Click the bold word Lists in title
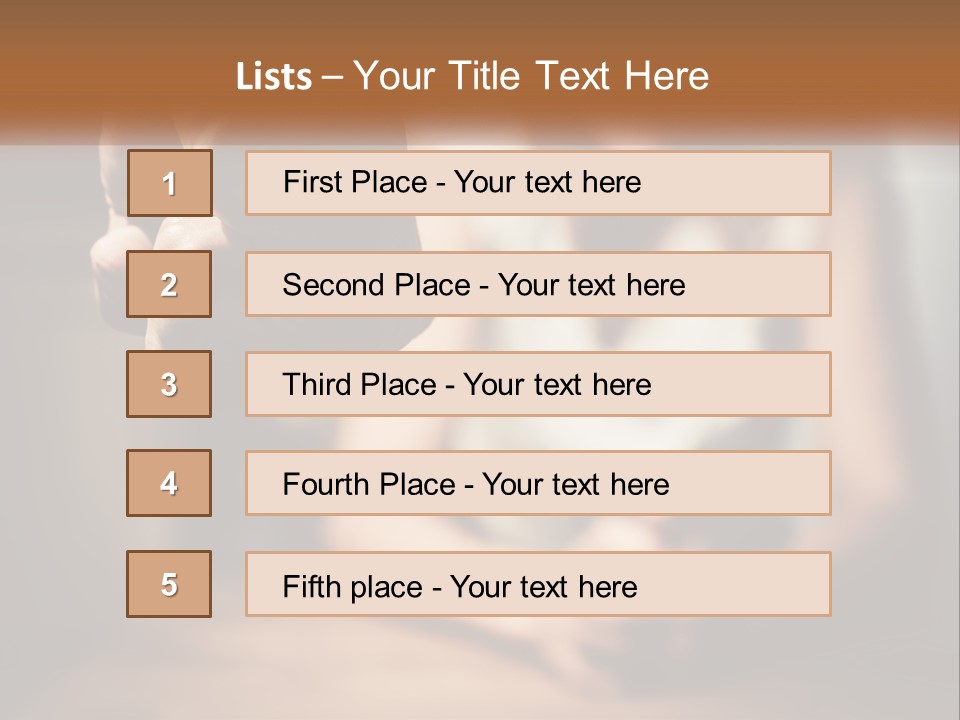The height and width of the screenshot is (720, 960). (x=273, y=77)
